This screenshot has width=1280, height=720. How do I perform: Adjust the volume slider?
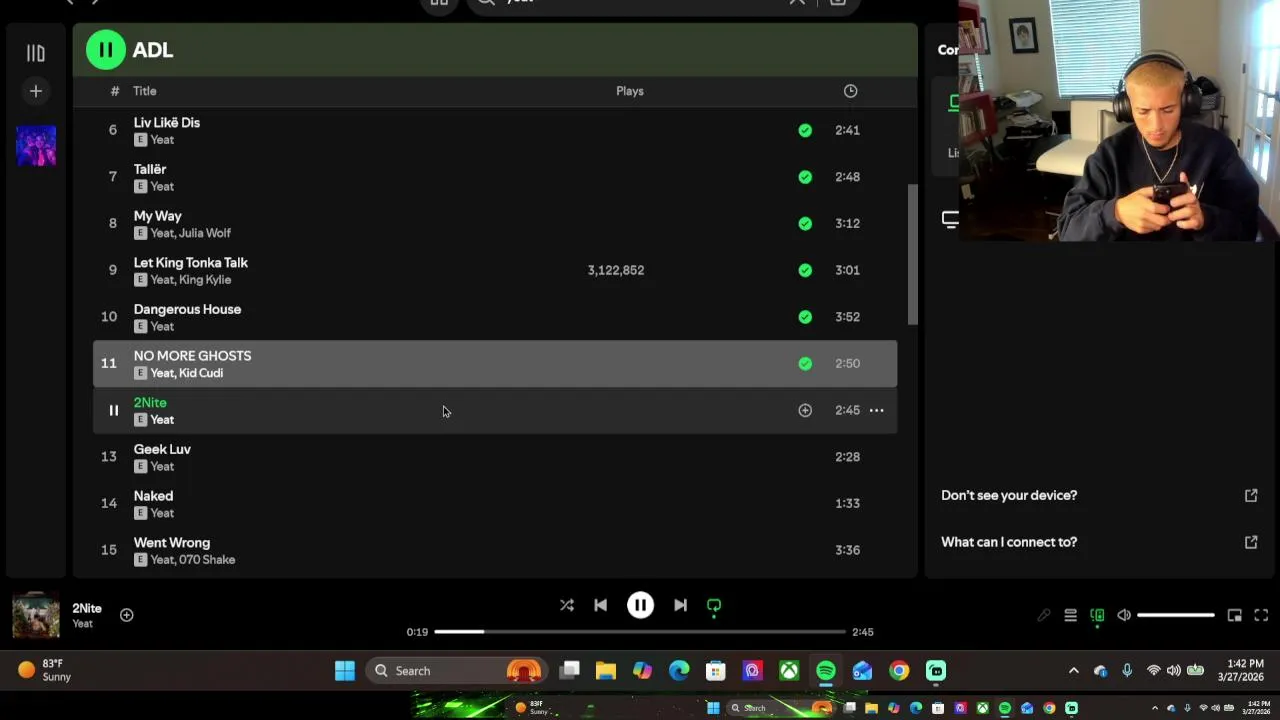click(1176, 615)
